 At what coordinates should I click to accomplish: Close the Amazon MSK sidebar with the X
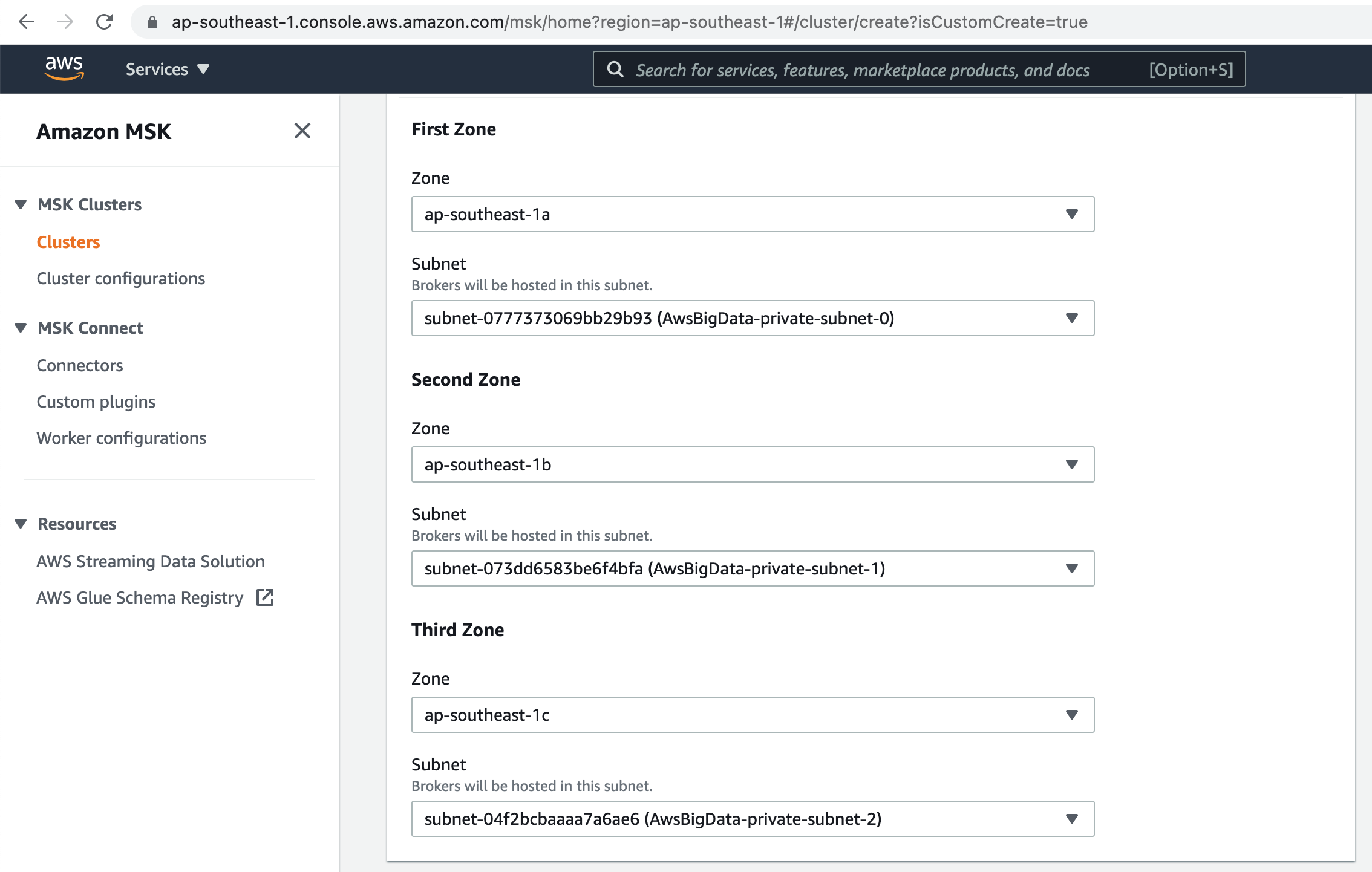[x=302, y=131]
